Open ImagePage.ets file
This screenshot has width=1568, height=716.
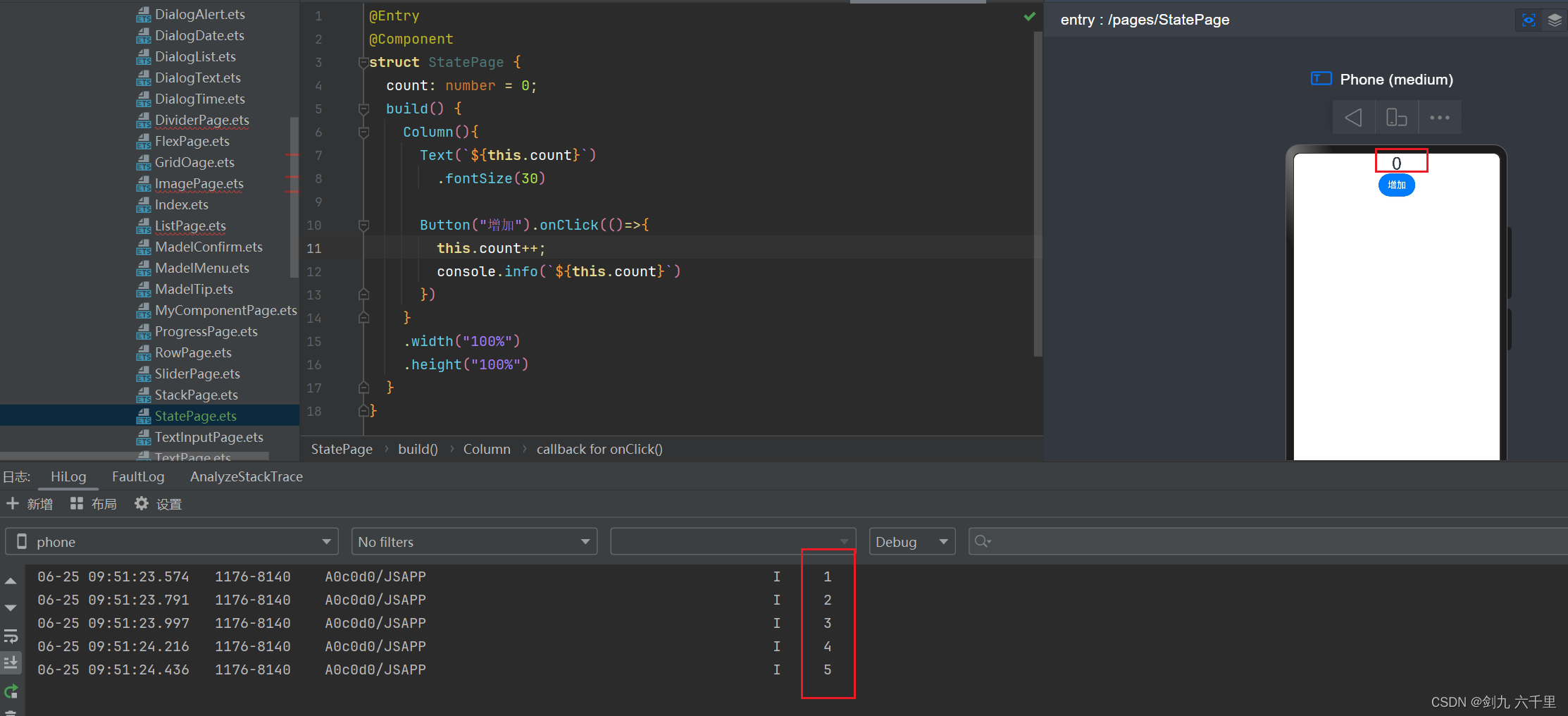click(199, 183)
